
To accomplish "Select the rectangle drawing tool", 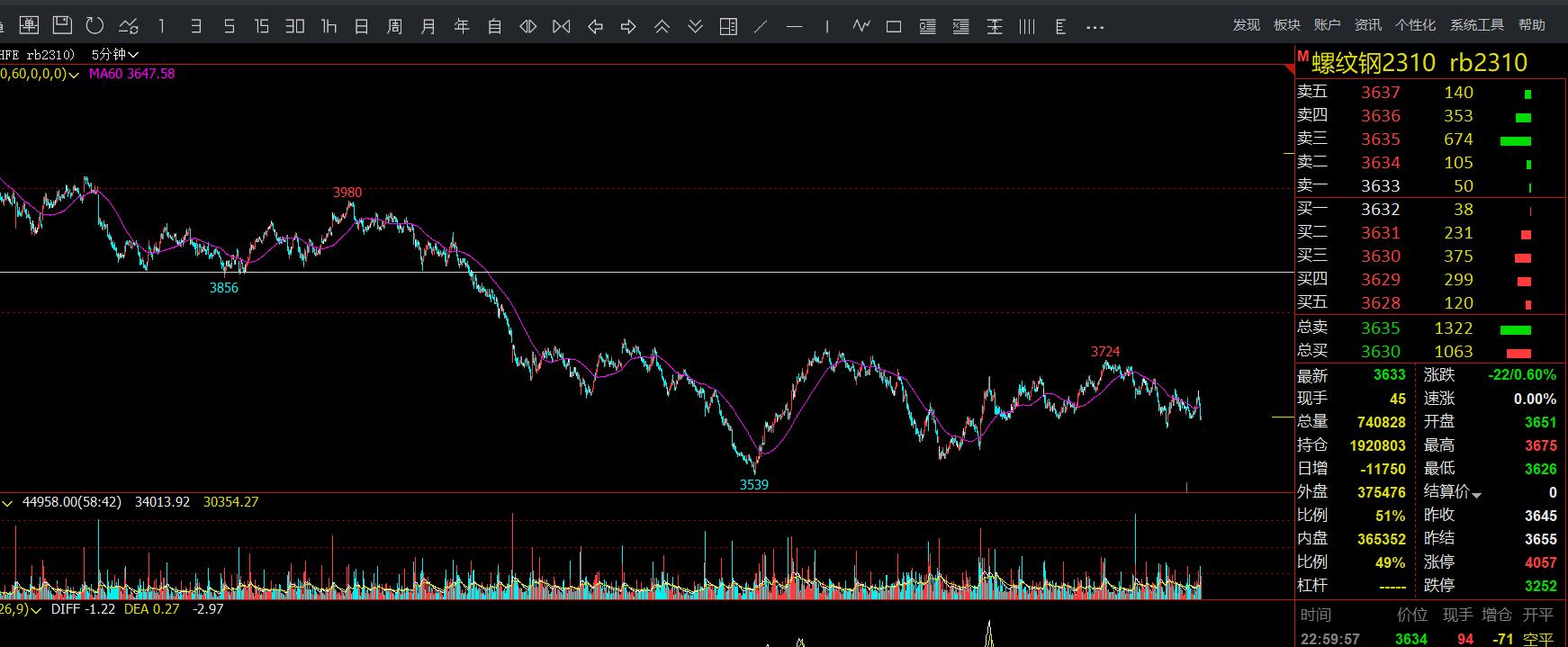I will click(x=894, y=27).
